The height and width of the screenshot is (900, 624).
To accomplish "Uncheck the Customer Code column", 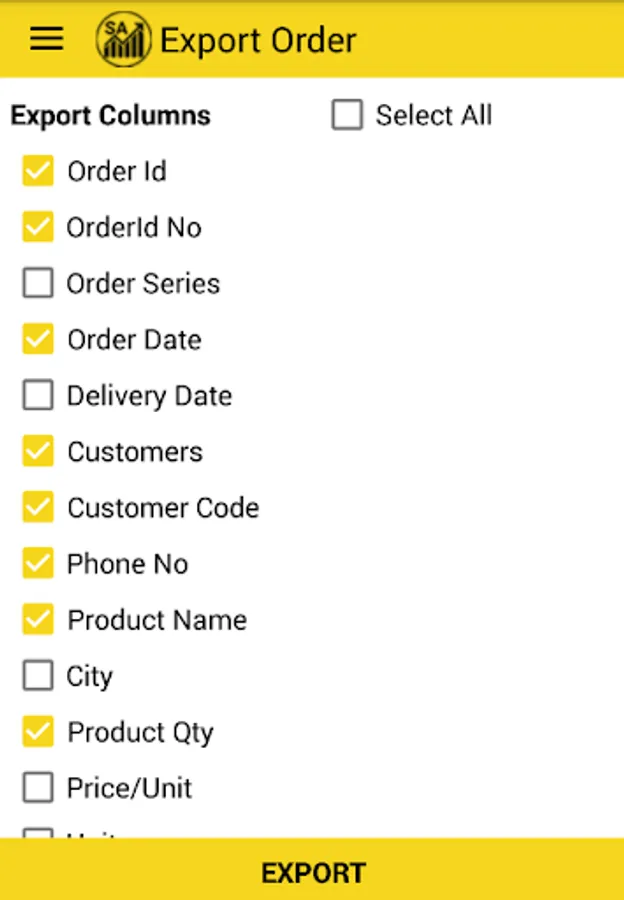I will click(x=38, y=507).
